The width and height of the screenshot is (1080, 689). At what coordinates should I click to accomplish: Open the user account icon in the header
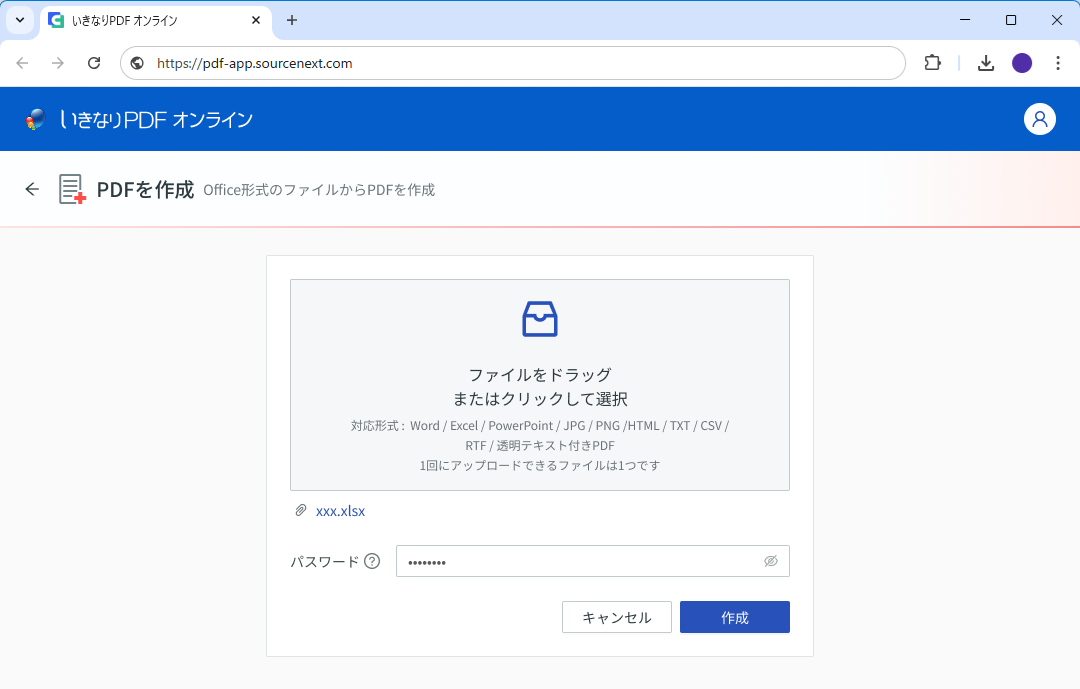point(1040,119)
